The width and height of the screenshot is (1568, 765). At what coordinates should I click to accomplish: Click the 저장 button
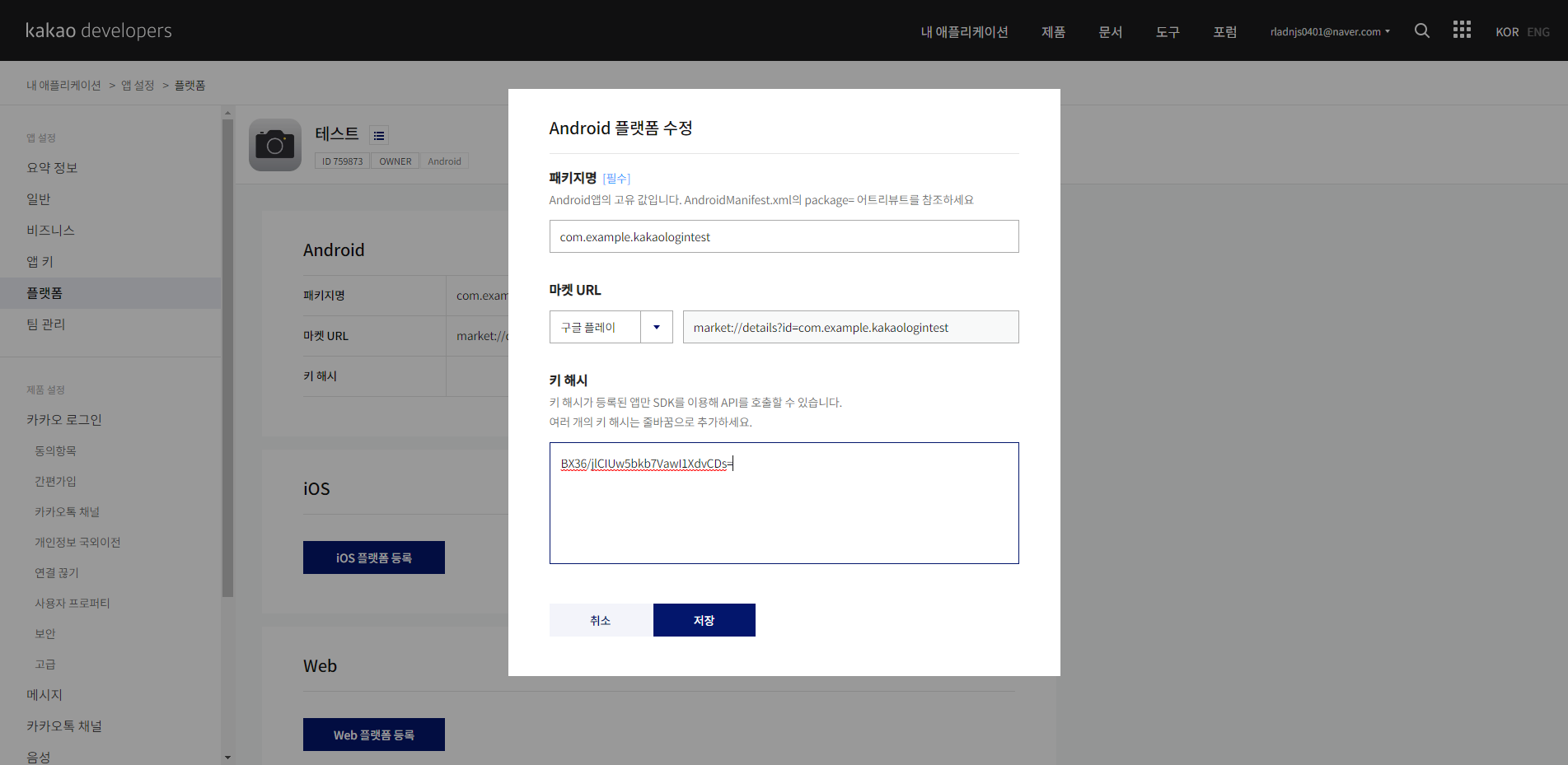click(x=704, y=620)
